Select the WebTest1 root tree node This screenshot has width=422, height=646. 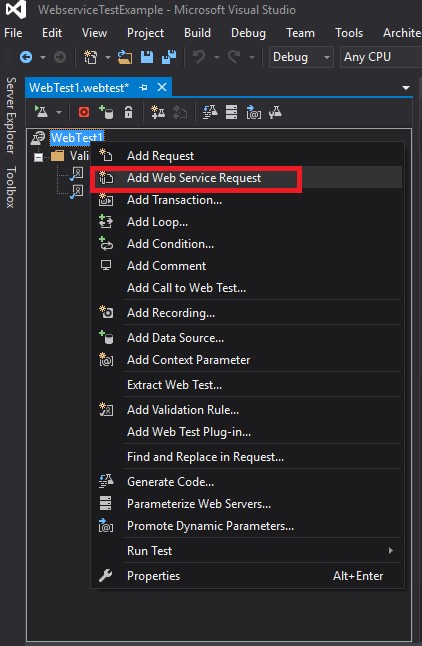(x=77, y=137)
